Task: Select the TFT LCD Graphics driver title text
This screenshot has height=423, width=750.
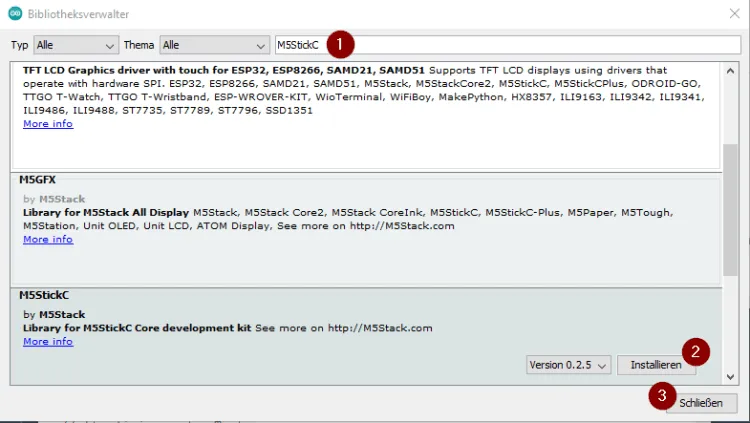Action: (x=223, y=70)
